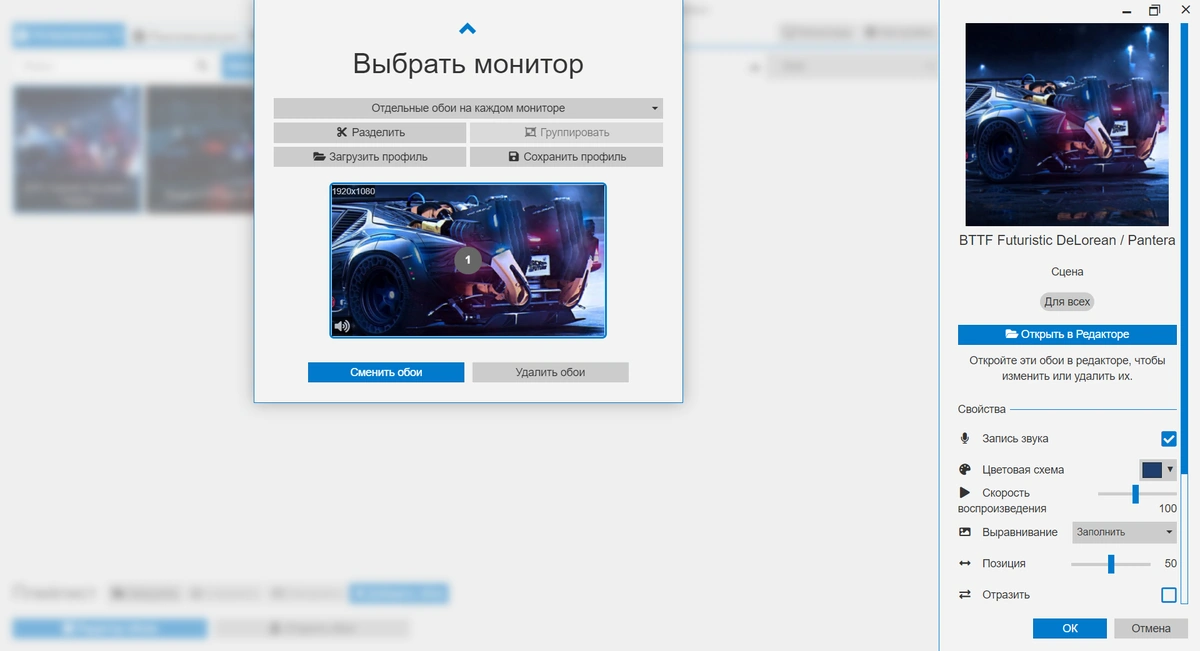1200x651 pixels.
Task: Click the Сцена type label
Action: pyautogui.click(x=1067, y=272)
